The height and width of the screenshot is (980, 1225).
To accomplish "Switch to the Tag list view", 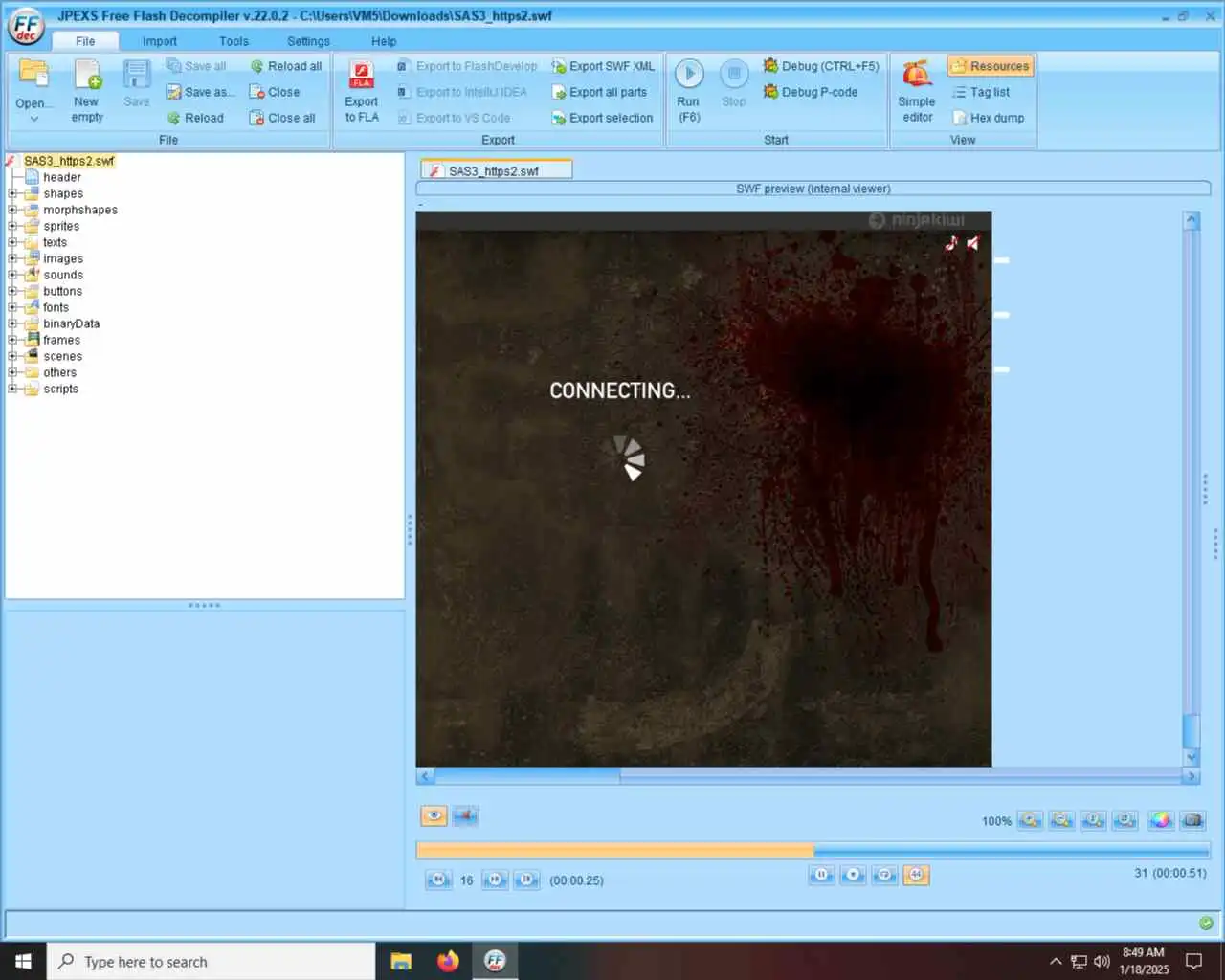I will [981, 92].
